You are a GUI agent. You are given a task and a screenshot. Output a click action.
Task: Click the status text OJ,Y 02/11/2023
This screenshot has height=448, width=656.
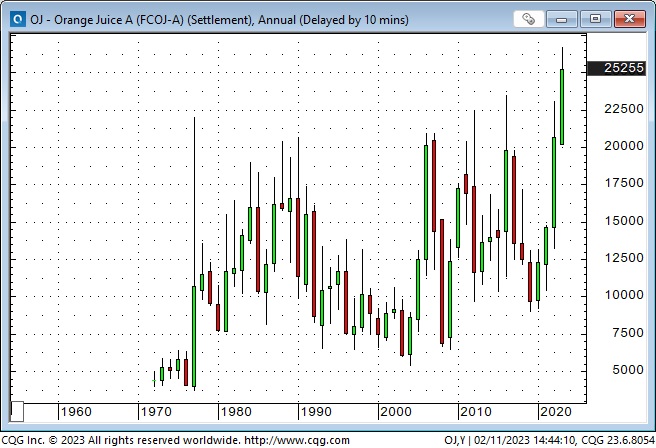point(549,440)
